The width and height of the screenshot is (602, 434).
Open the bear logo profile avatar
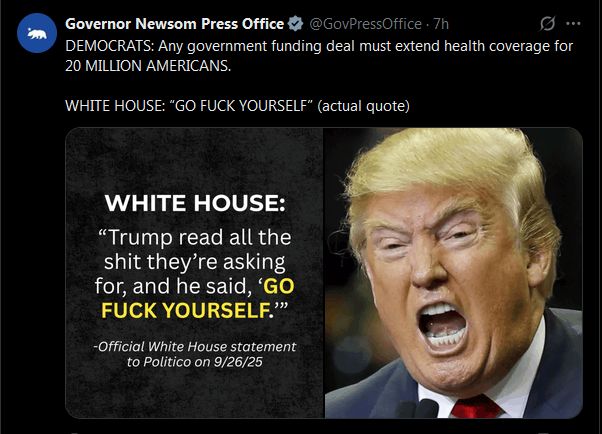[x=37, y=33]
